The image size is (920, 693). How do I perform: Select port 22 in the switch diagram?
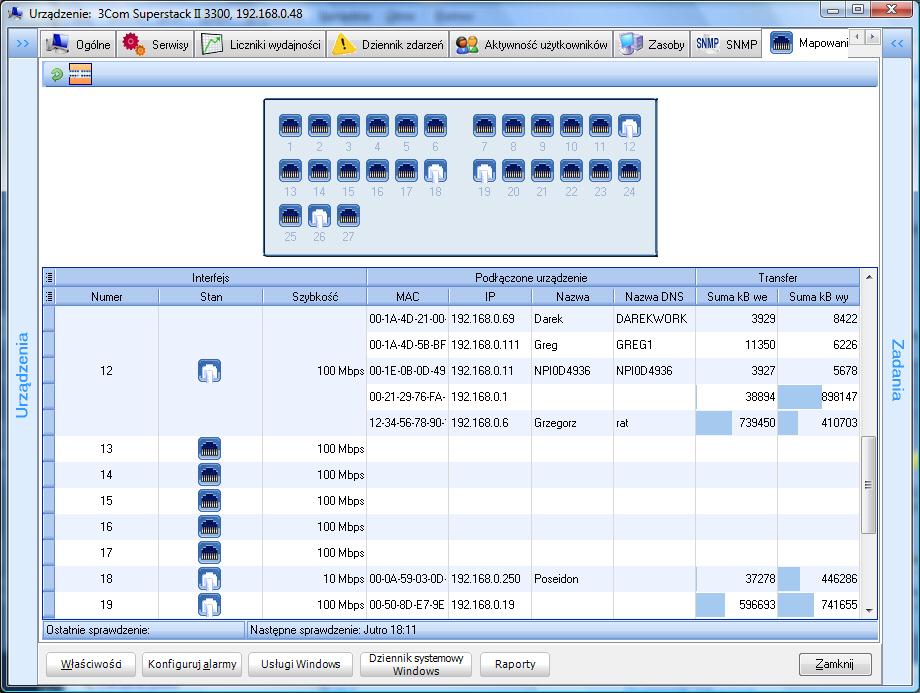(x=571, y=171)
